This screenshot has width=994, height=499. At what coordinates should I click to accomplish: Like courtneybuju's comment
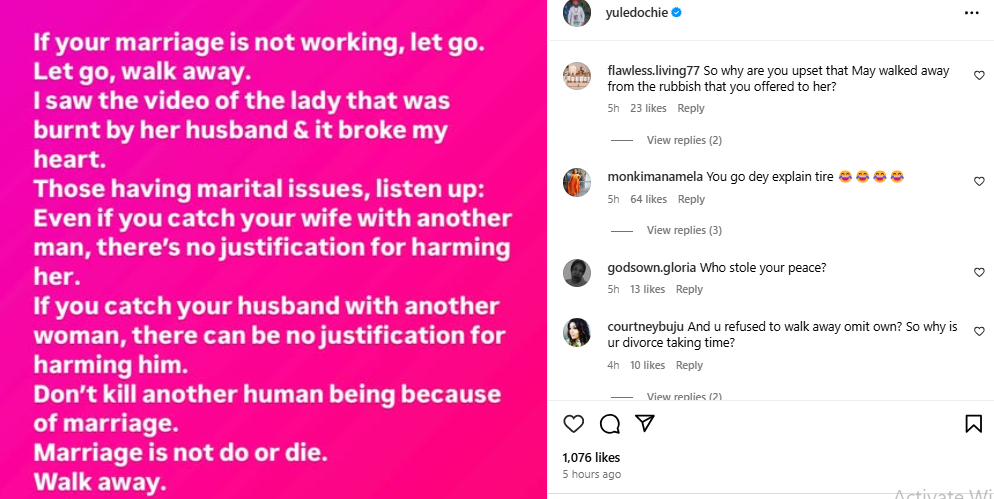point(979,331)
